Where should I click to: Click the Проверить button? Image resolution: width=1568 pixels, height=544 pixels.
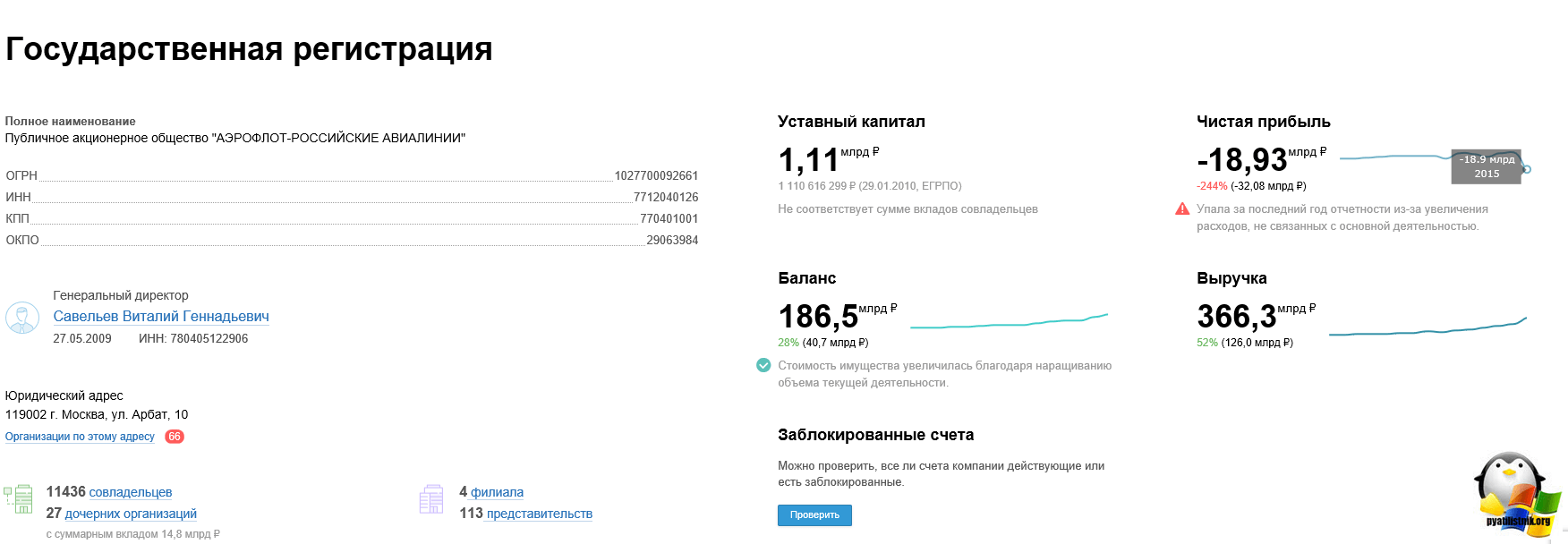point(814,515)
